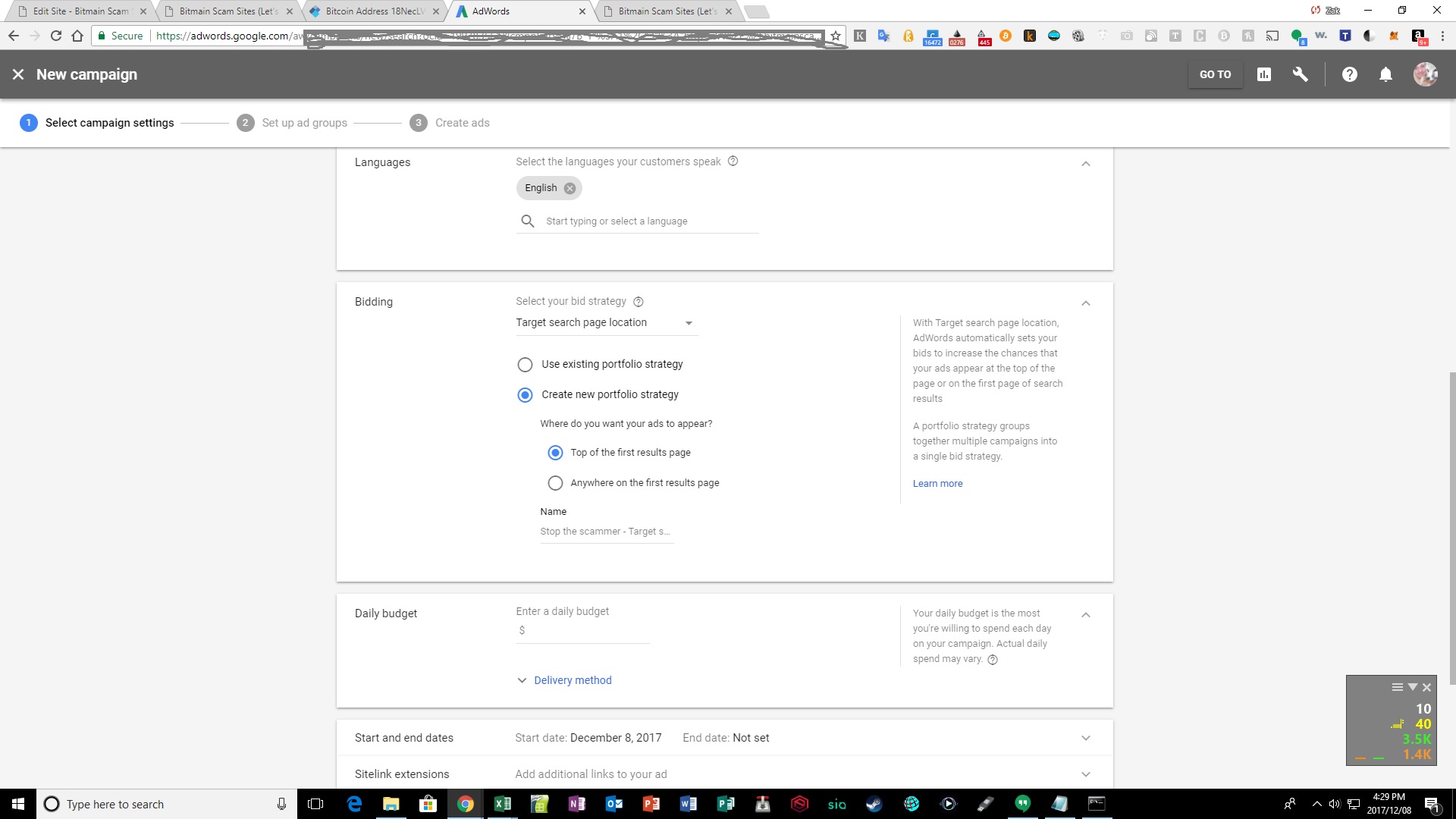Screen dimensions: 1456x819
Task: Show hidden system tray icons
Action: point(1316,804)
